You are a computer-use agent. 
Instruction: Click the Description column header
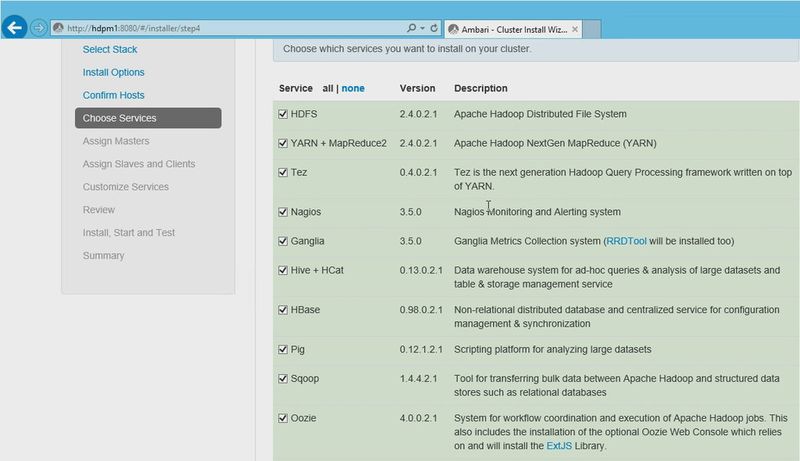(x=481, y=88)
